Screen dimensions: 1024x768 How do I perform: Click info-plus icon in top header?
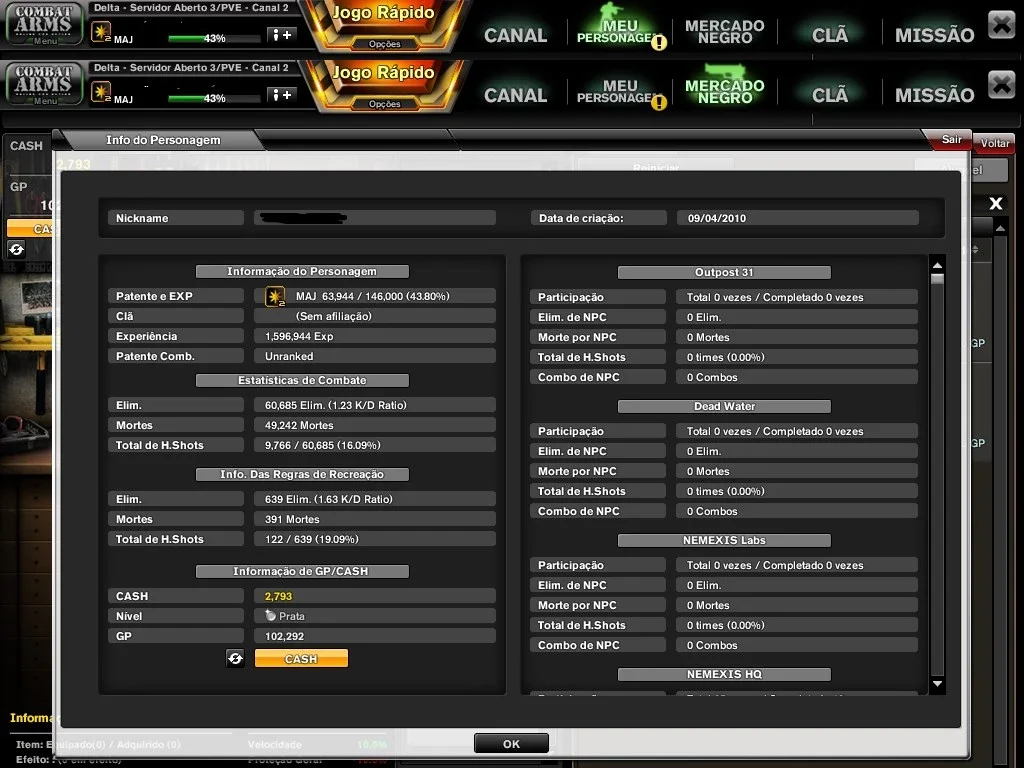pyautogui.click(x=282, y=35)
